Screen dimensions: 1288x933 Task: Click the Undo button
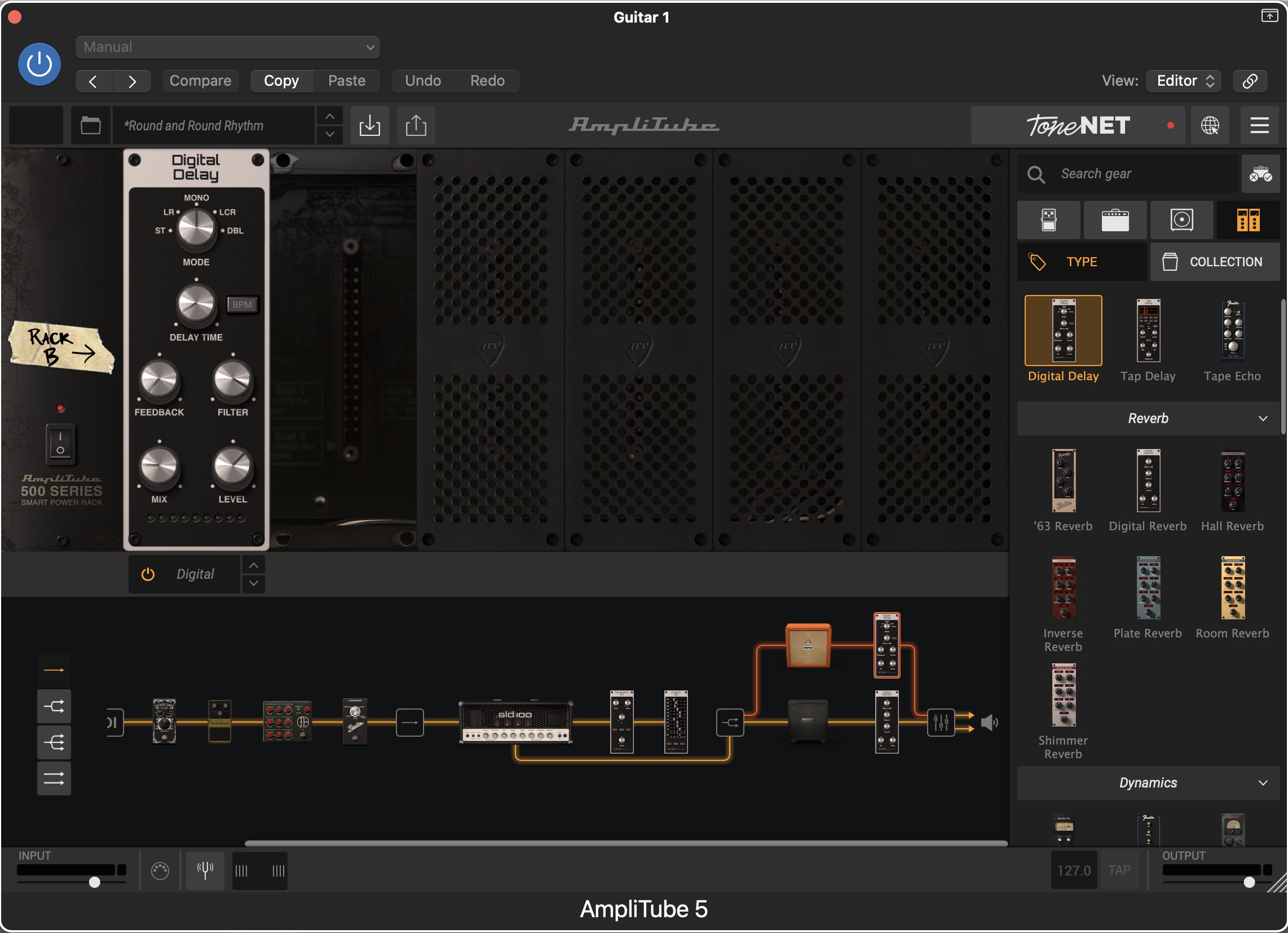point(422,81)
